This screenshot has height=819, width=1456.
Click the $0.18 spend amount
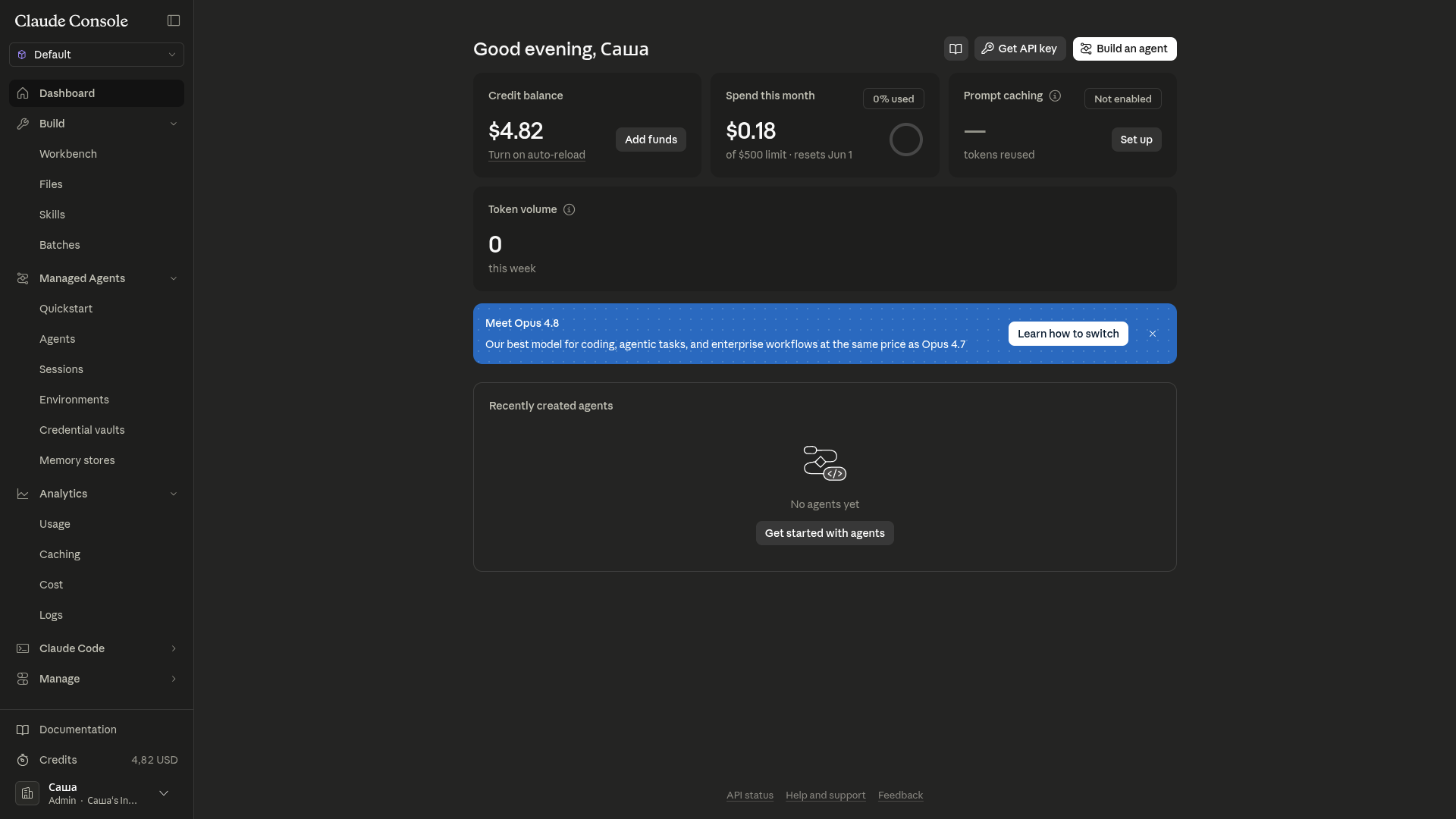click(x=751, y=131)
